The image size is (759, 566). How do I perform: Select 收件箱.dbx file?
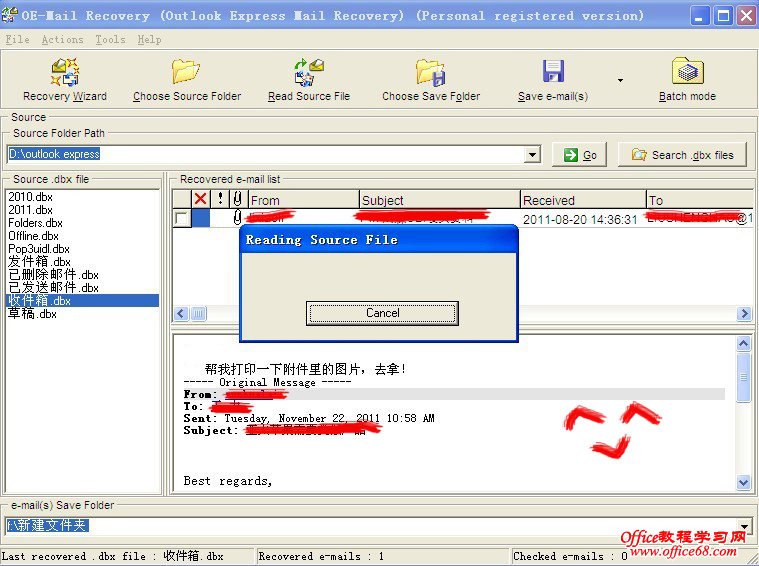click(x=82, y=301)
